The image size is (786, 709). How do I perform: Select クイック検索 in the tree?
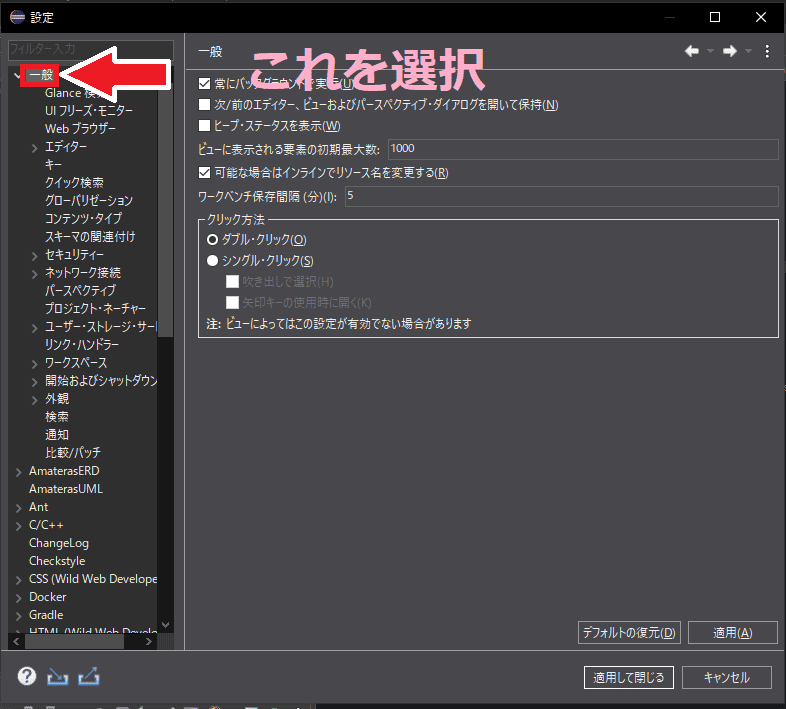74,183
